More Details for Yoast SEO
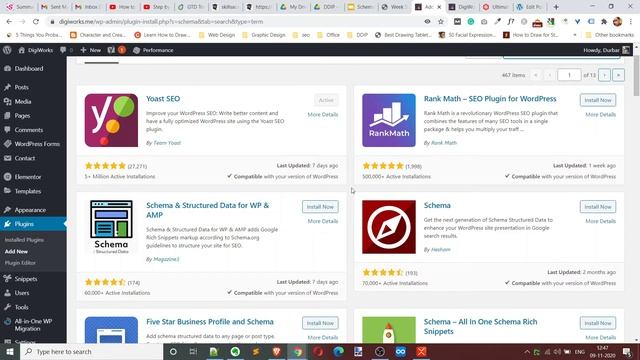The width and height of the screenshot is (640, 360). [x=323, y=115]
